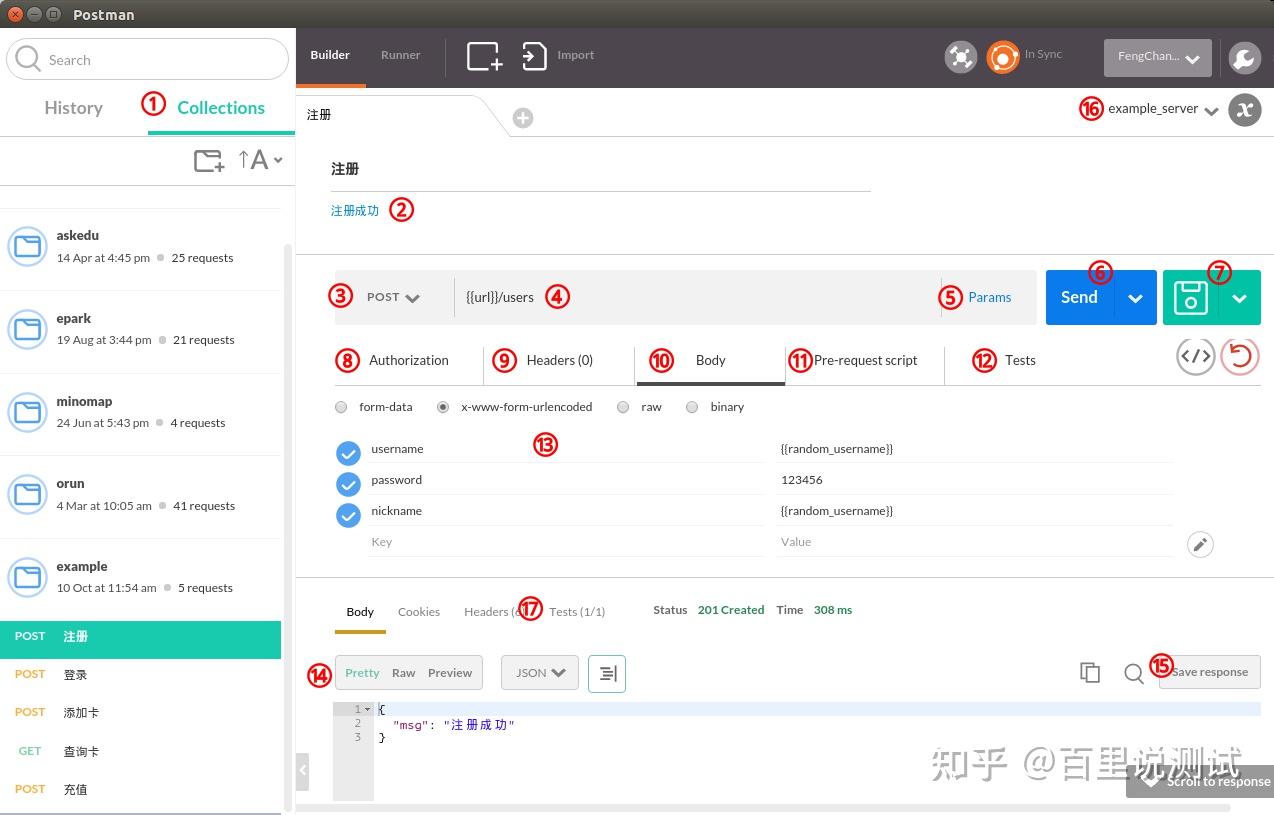Open a new request tab with the plus
The image size is (1274, 815).
click(x=522, y=117)
